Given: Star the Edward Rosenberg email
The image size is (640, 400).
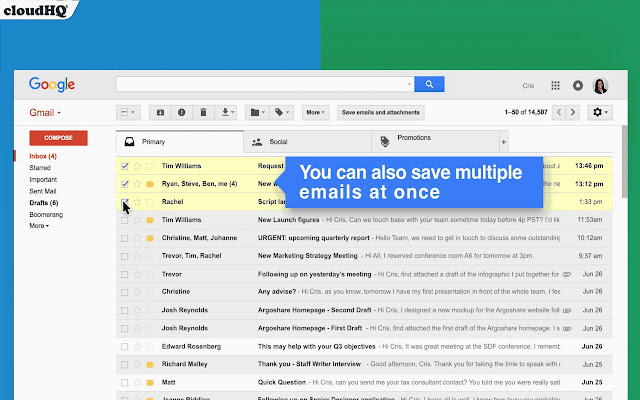Looking at the screenshot, I should click(x=138, y=347).
